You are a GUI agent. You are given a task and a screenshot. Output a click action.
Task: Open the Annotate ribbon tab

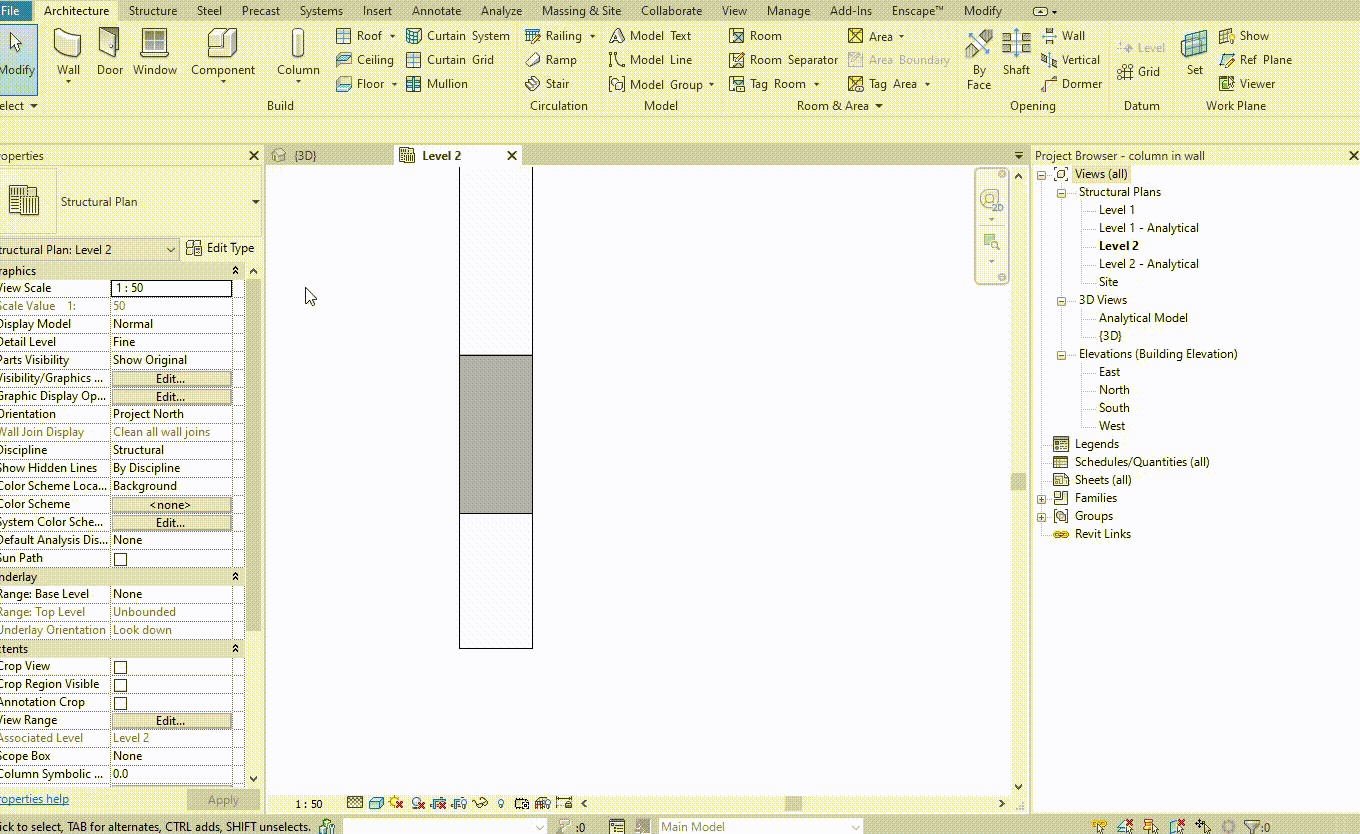point(437,11)
